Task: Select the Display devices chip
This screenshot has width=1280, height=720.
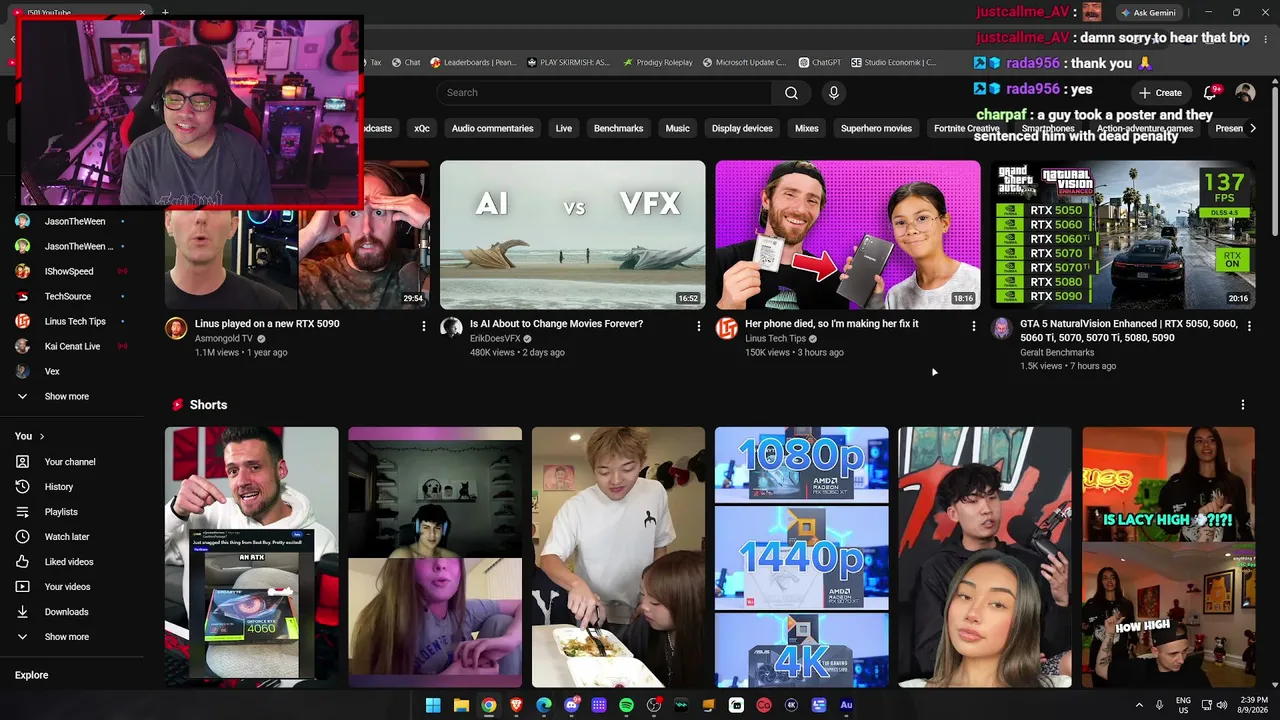Action: pos(742,128)
